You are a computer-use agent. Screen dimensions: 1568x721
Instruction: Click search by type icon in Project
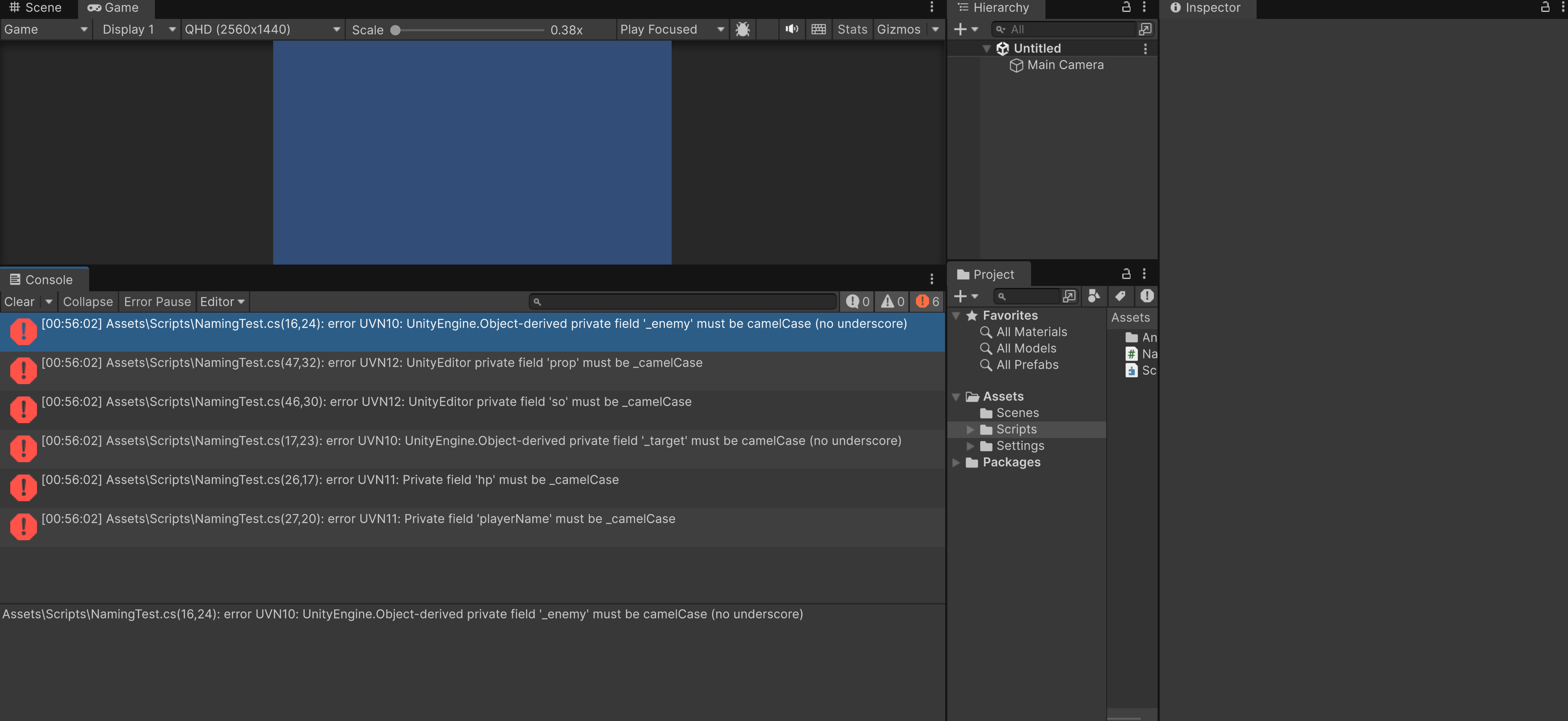coord(1094,296)
